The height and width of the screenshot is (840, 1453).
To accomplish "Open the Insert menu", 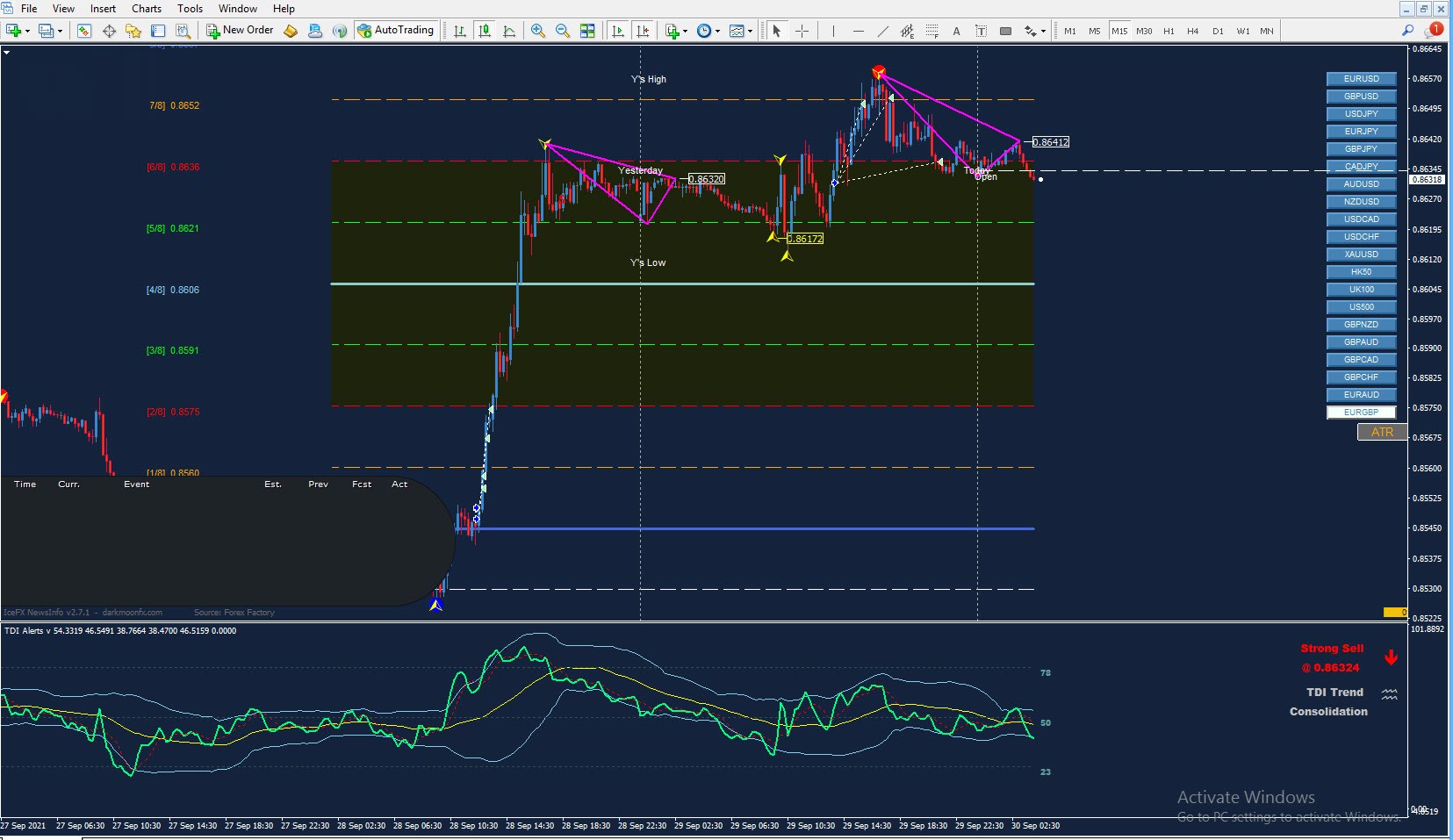I will pyautogui.click(x=103, y=8).
